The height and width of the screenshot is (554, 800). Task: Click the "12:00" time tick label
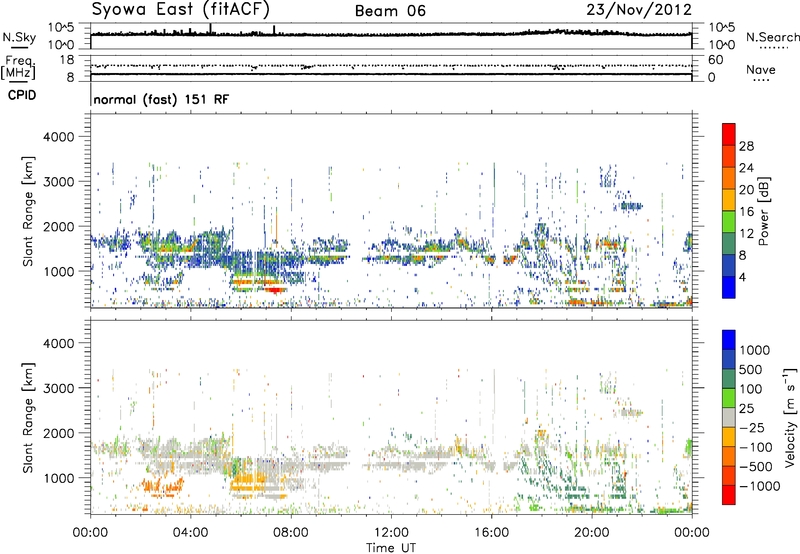[x=391, y=533]
